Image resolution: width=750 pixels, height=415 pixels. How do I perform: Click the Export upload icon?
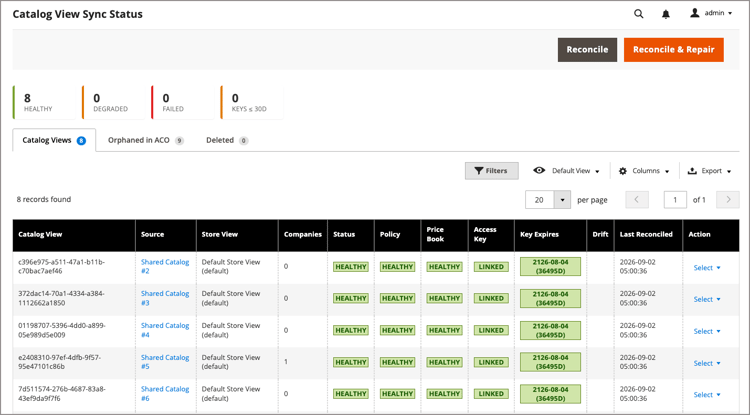(x=692, y=171)
